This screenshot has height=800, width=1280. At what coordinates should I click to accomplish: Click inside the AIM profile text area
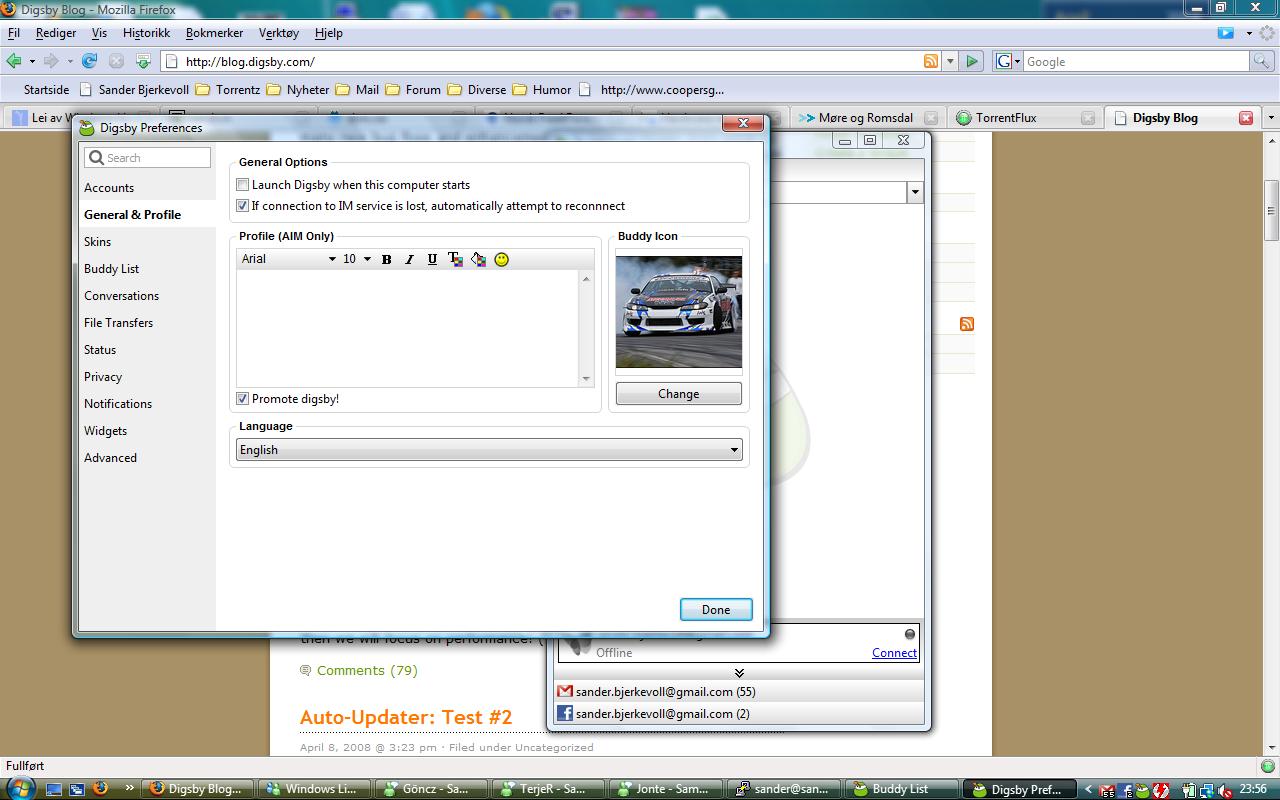click(x=409, y=329)
